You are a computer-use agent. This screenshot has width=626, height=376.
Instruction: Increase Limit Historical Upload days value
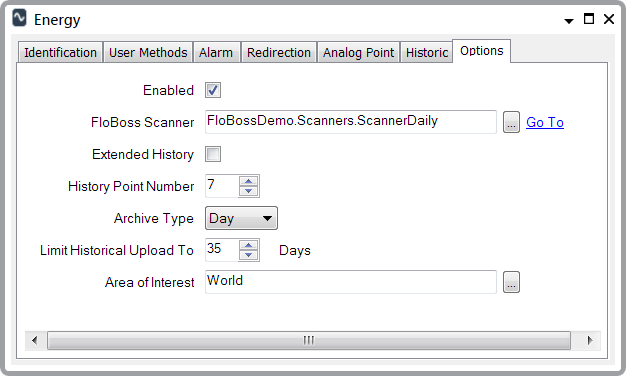pos(249,245)
